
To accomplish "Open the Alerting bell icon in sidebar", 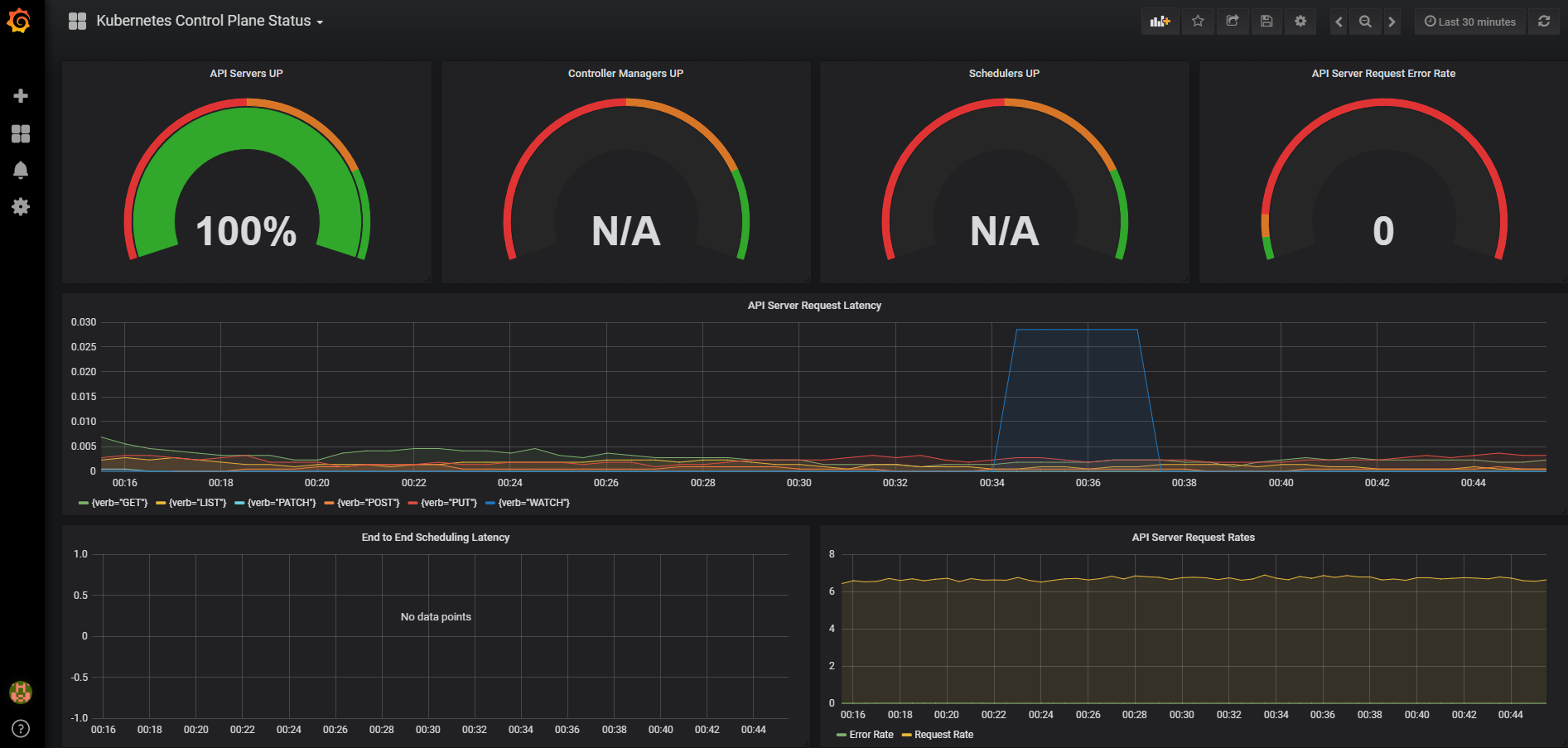I will click(21, 170).
